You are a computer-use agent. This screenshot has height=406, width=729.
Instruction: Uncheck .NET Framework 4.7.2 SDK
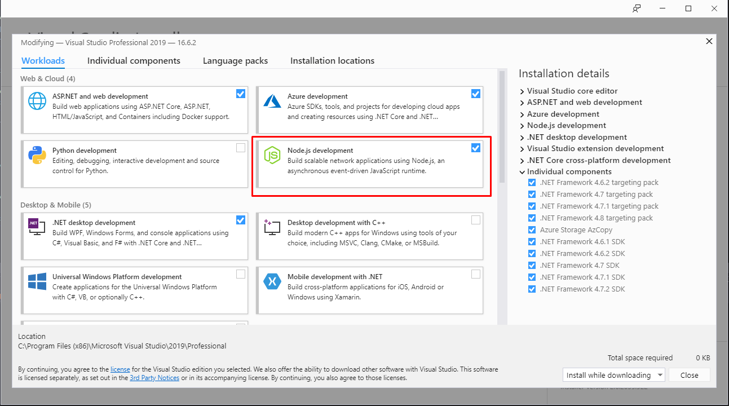click(x=532, y=289)
